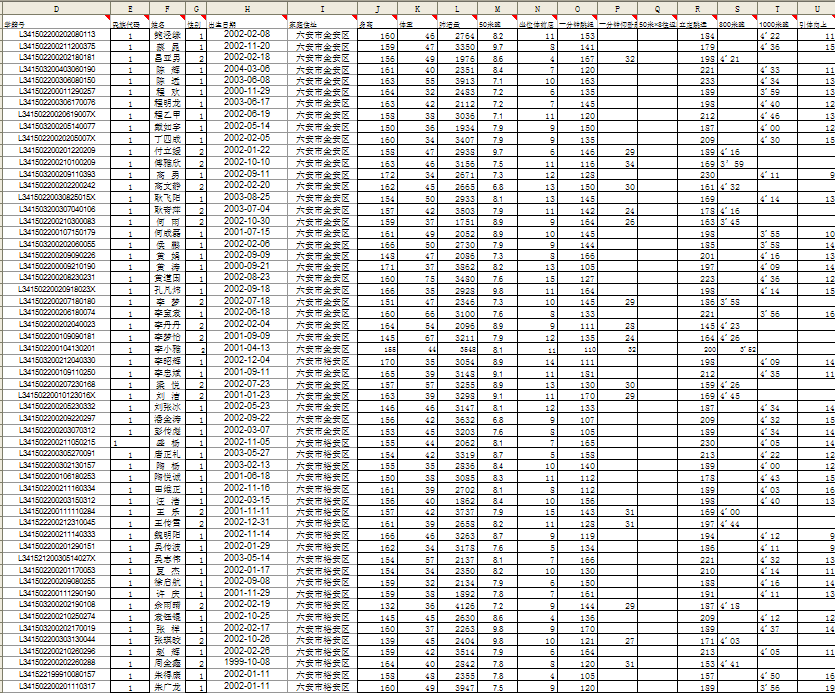Image resolution: width=835 pixels, height=693 pixels.
Task: Click the height value in the 2002-09-11 row
Action: 378,175
